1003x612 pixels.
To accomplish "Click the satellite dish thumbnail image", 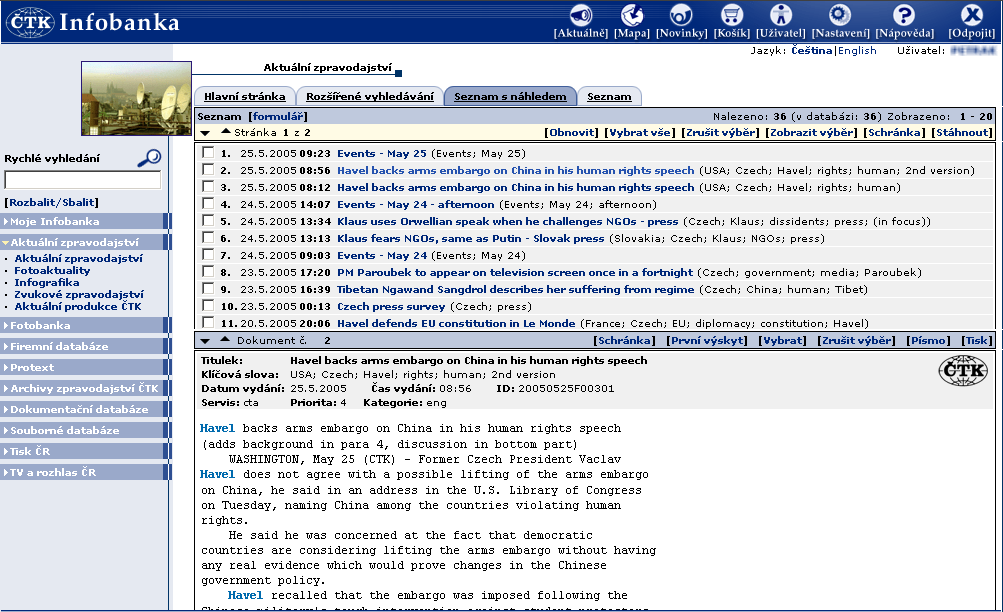I will (x=135, y=98).
